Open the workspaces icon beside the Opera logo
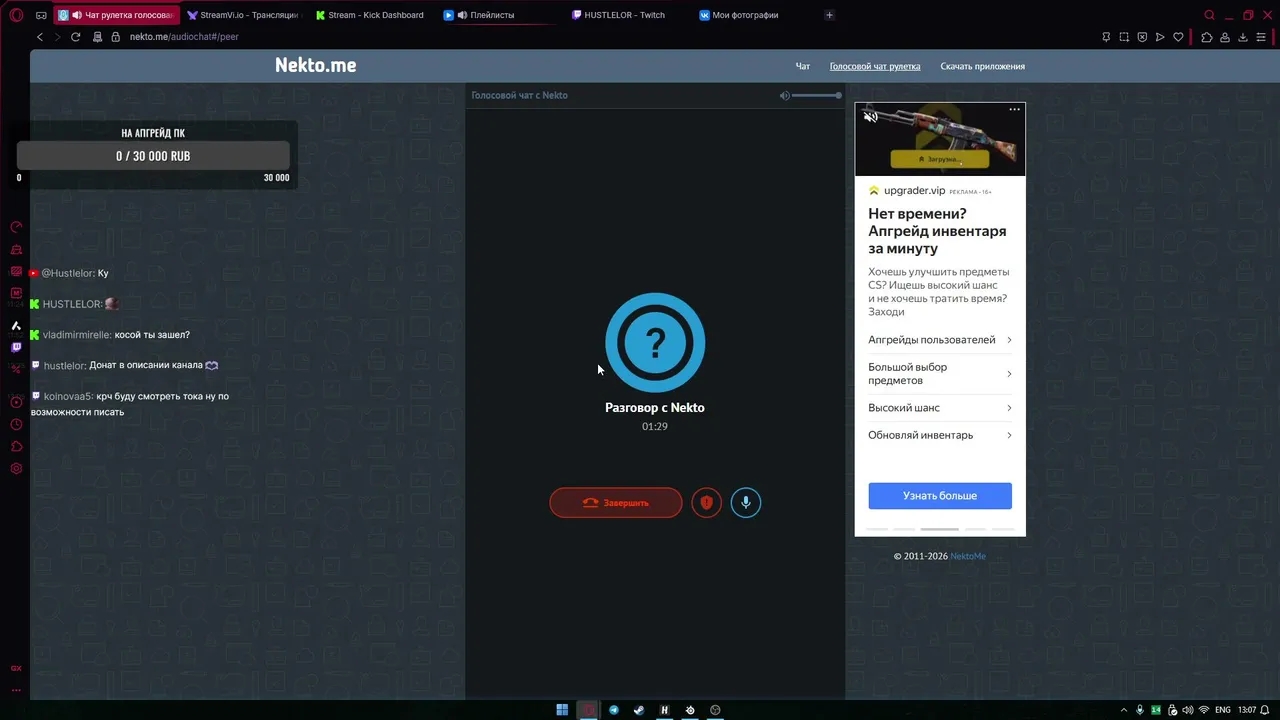The width and height of the screenshot is (1280, 720). click(41, 15)
